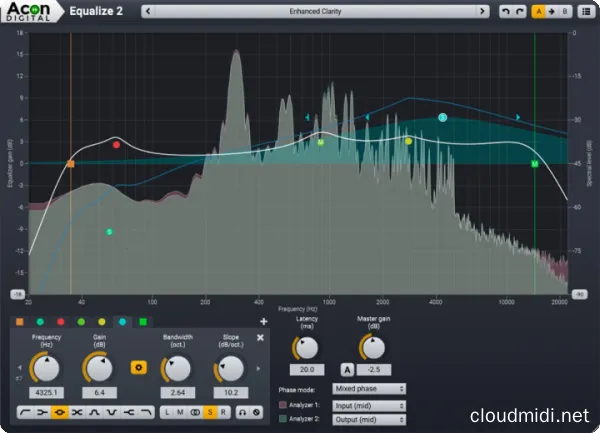Set band channel to Right (R)
Viewport: 600px width, 433px height.
[223, 412]
